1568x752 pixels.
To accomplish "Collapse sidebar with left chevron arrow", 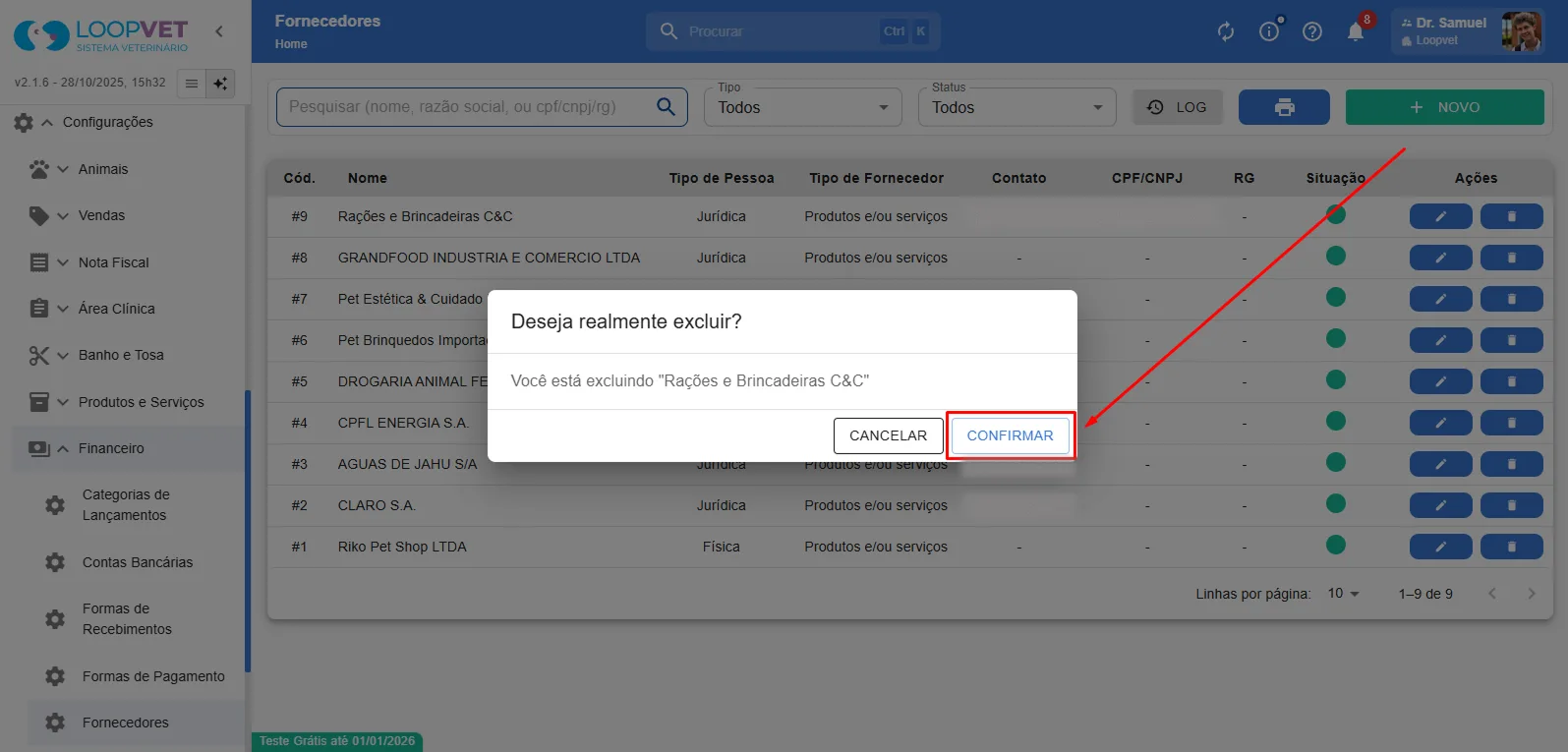I will click(x=219, y=31).
